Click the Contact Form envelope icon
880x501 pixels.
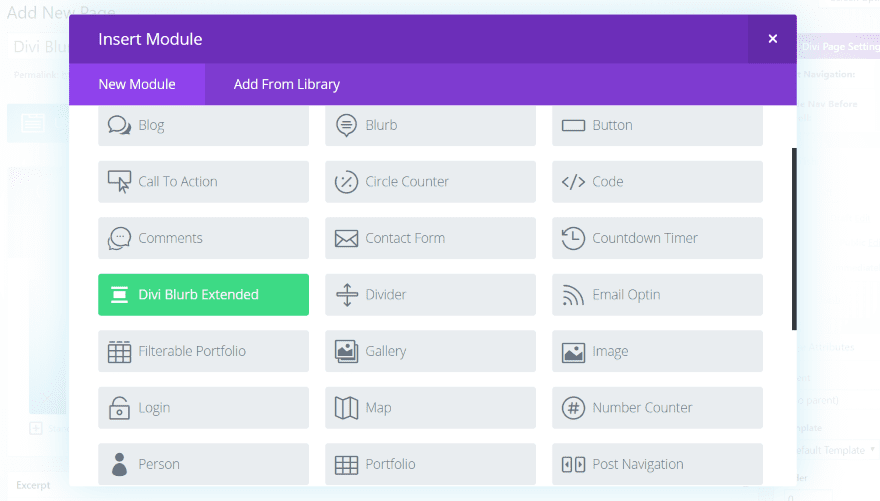click(347, 238)
